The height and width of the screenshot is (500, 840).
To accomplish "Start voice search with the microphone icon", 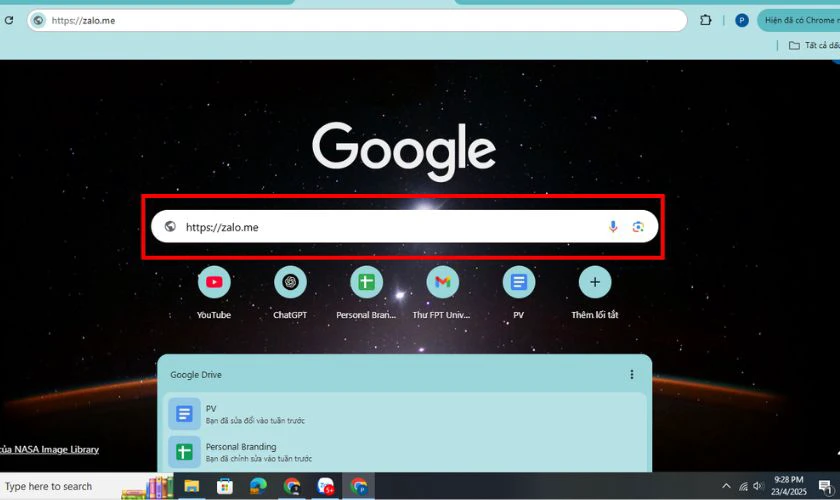I will (613, 227).
